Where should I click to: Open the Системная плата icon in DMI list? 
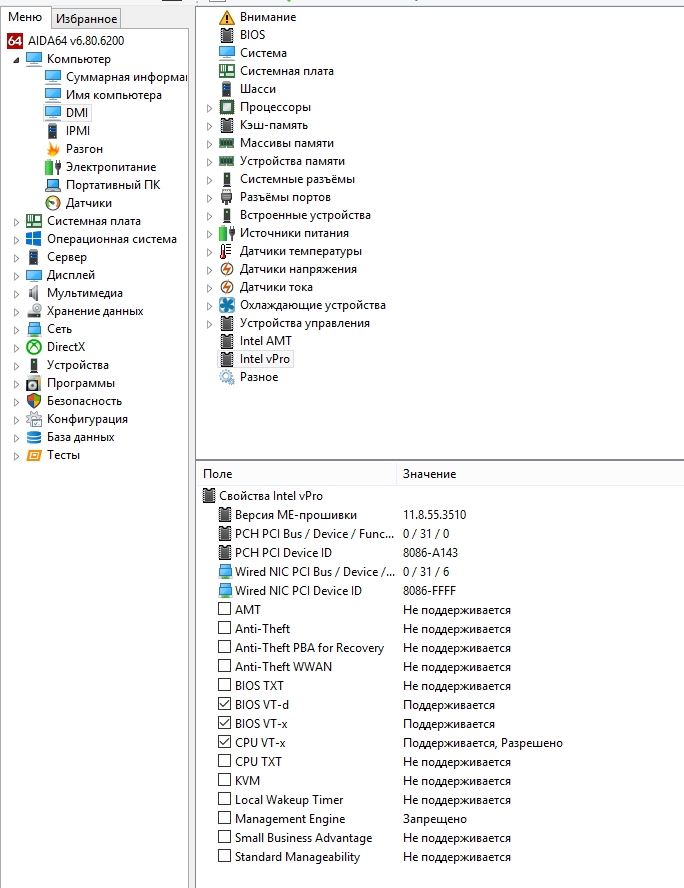point(226,71)
